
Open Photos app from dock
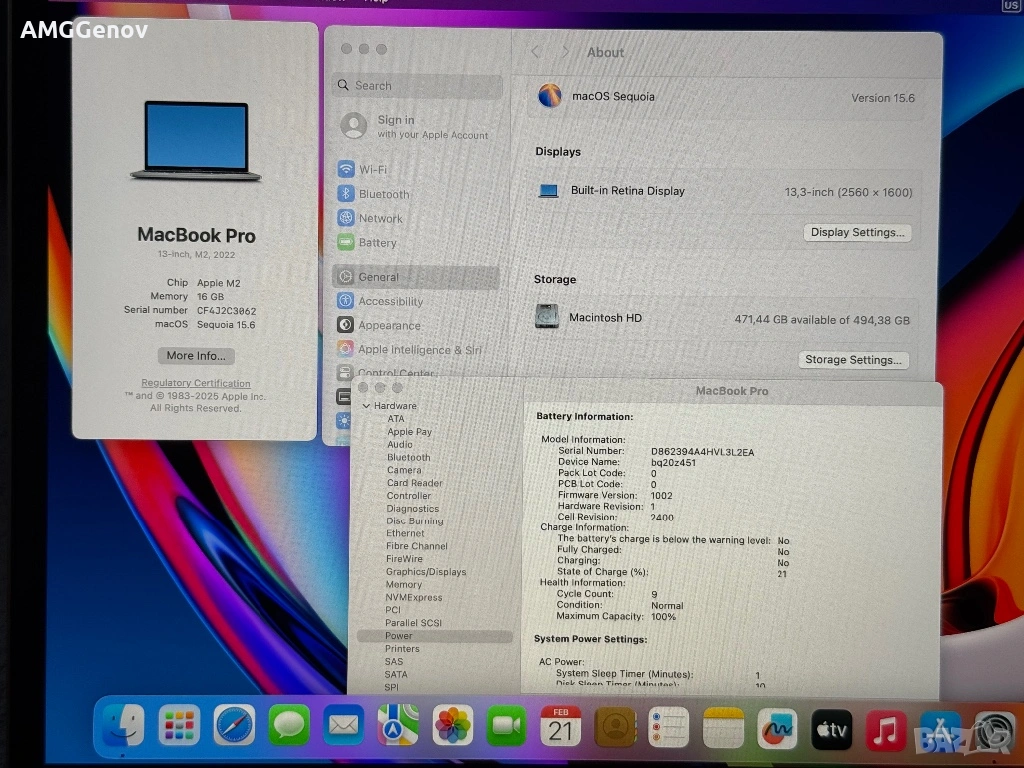click(x=452, y=727)
